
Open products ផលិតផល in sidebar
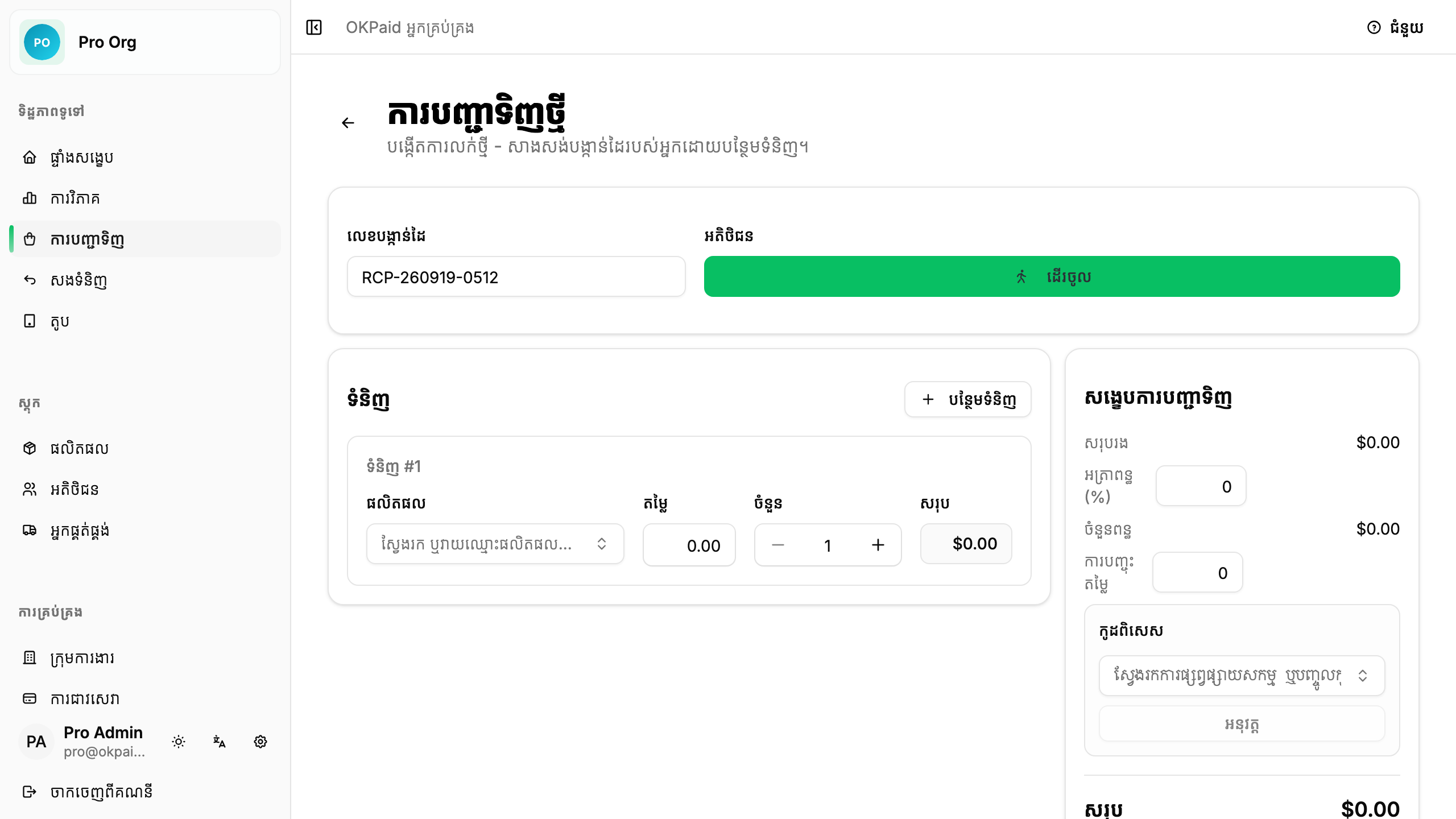pos(145,448)
